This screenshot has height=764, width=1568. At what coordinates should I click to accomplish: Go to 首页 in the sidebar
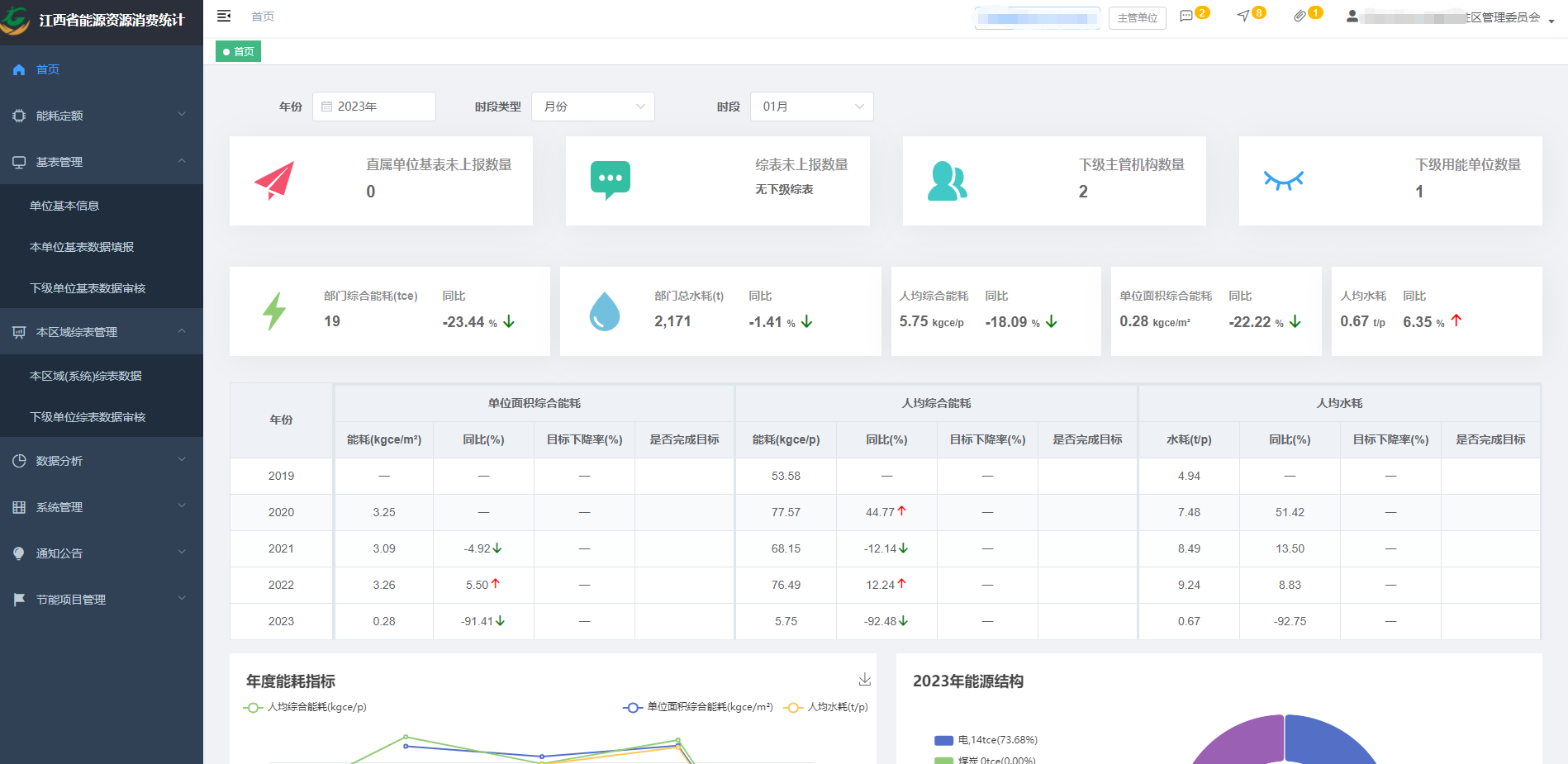click(102, 69)
